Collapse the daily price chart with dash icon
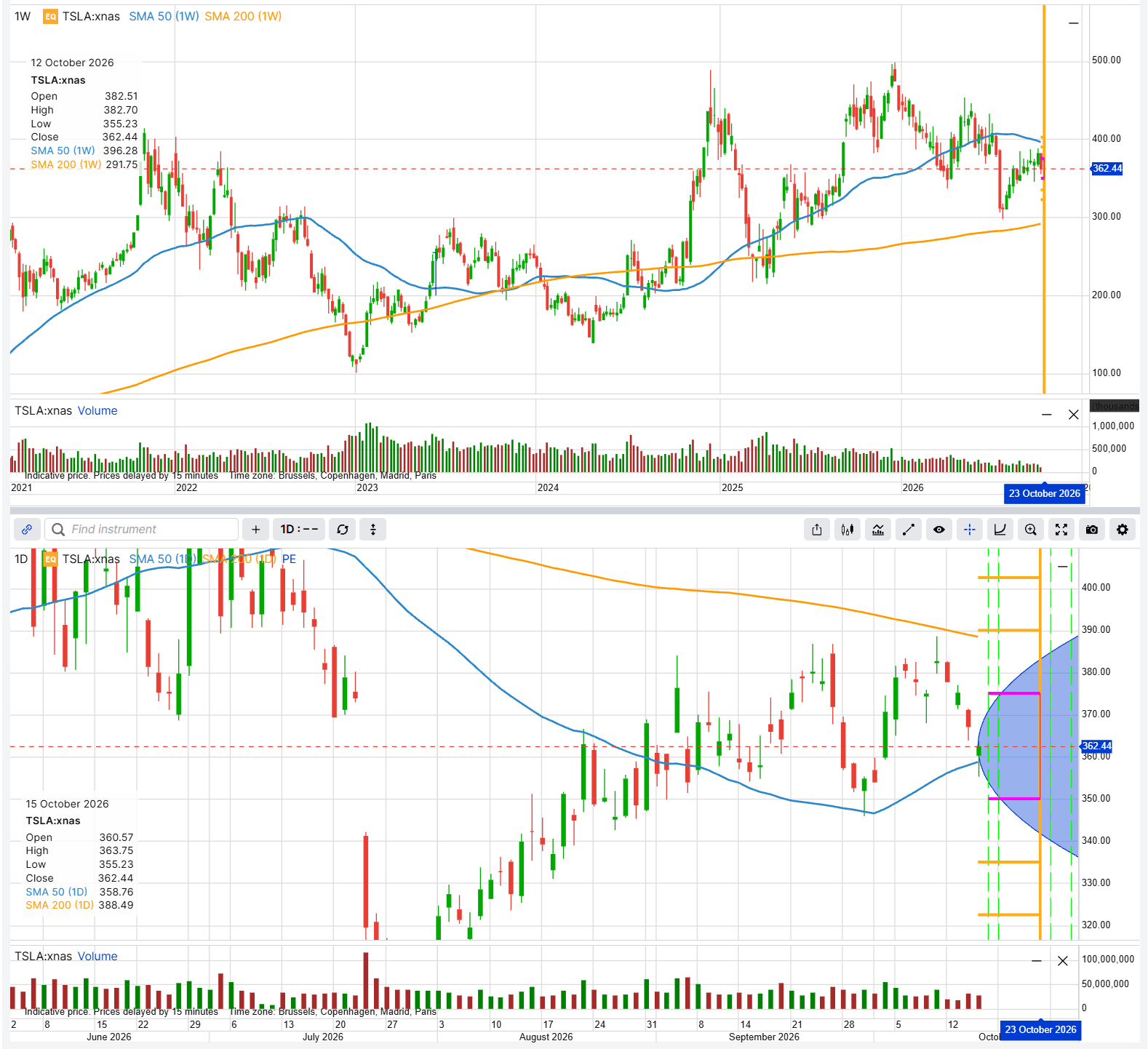Screen dimensions: 1148x1049 coord(1063,567)
